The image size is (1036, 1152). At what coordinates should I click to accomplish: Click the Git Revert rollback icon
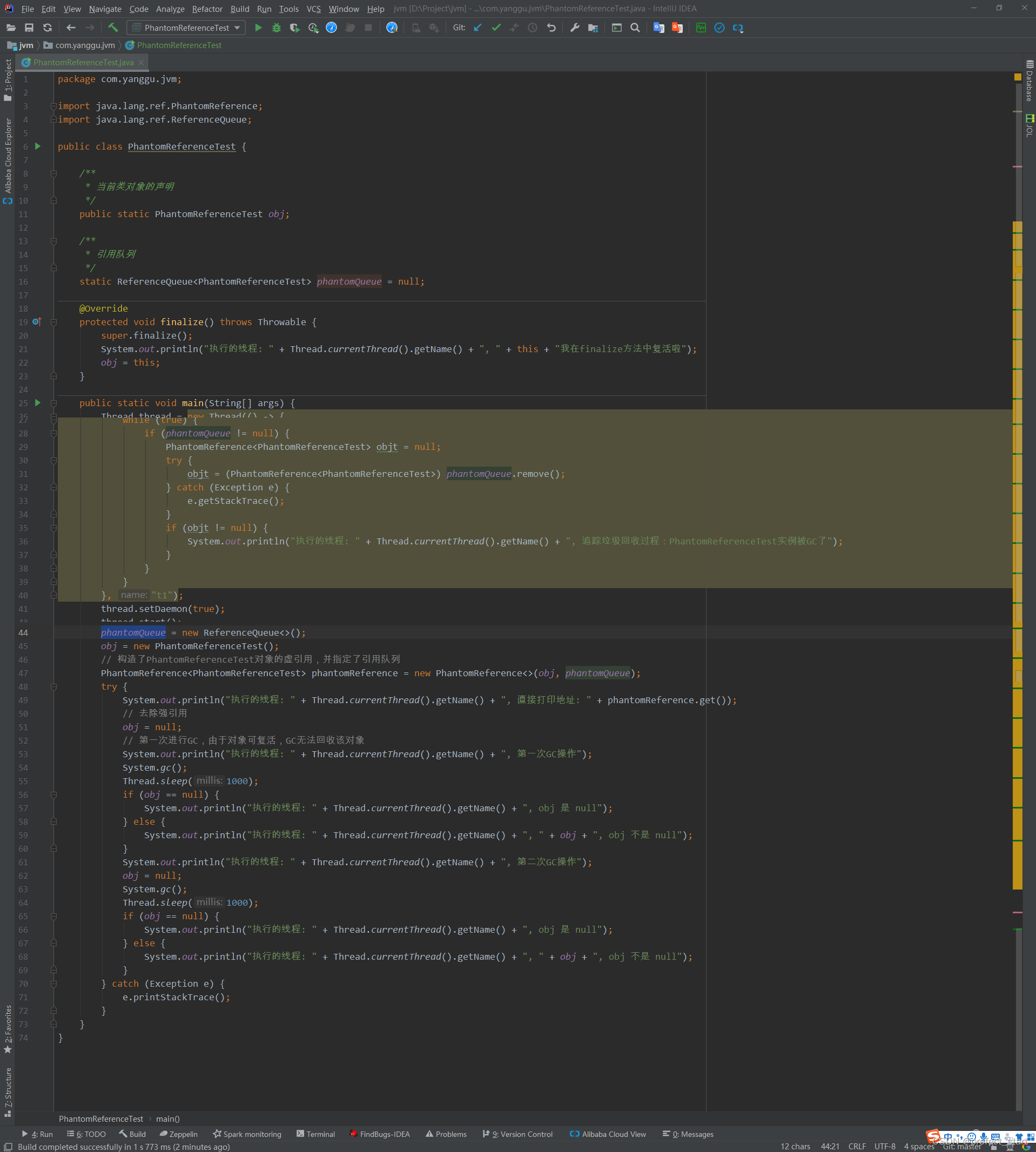(551, 28)
